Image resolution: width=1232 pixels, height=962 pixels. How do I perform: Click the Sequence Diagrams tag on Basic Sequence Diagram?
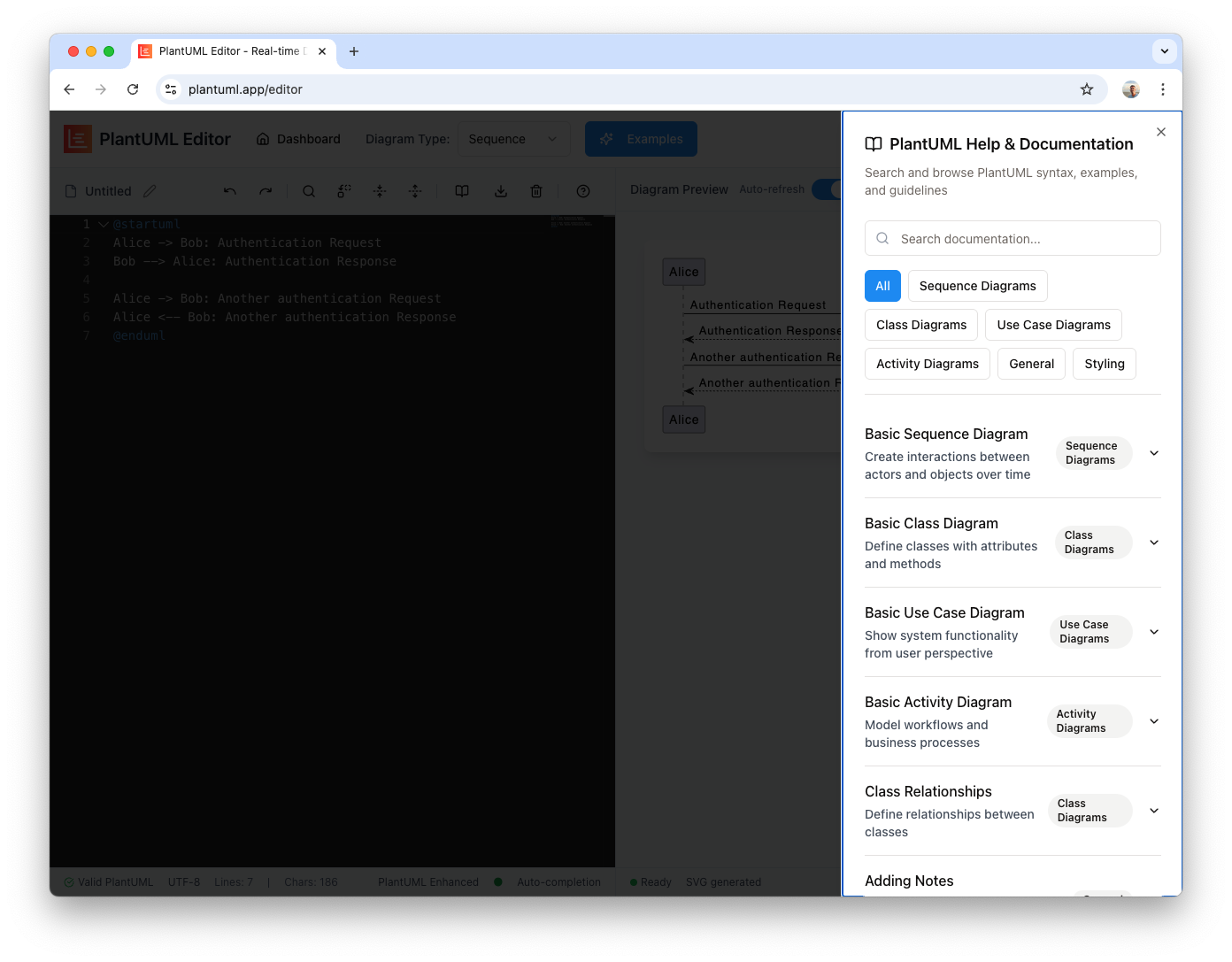1093,453
